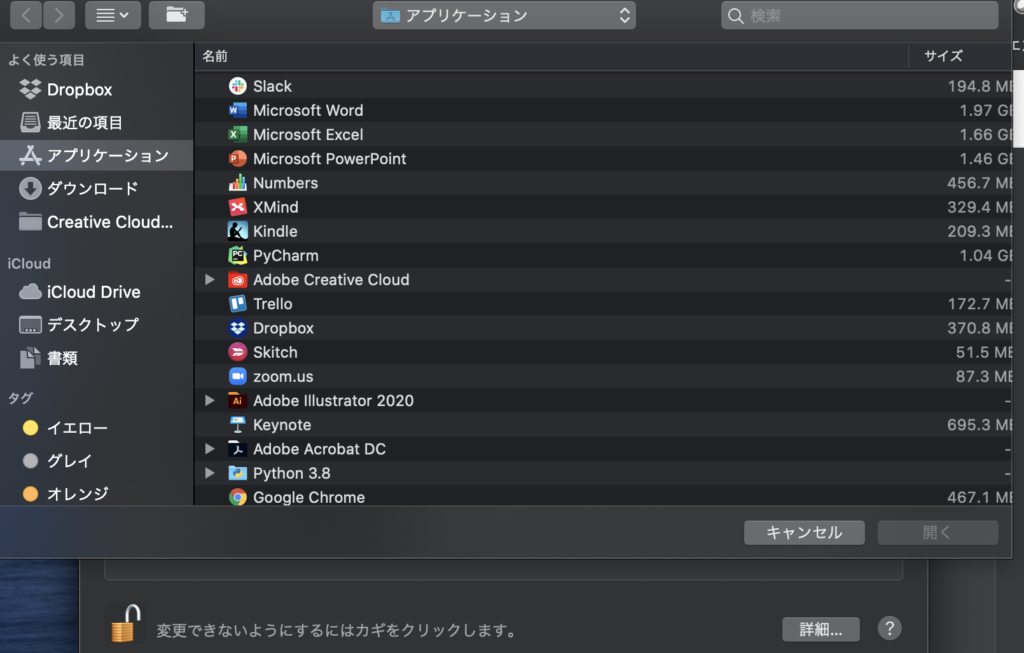Viewport: 1024px width, 653px height.
Task: Expand the Python 3.8 folder
Action: click(x=210, y=473)
